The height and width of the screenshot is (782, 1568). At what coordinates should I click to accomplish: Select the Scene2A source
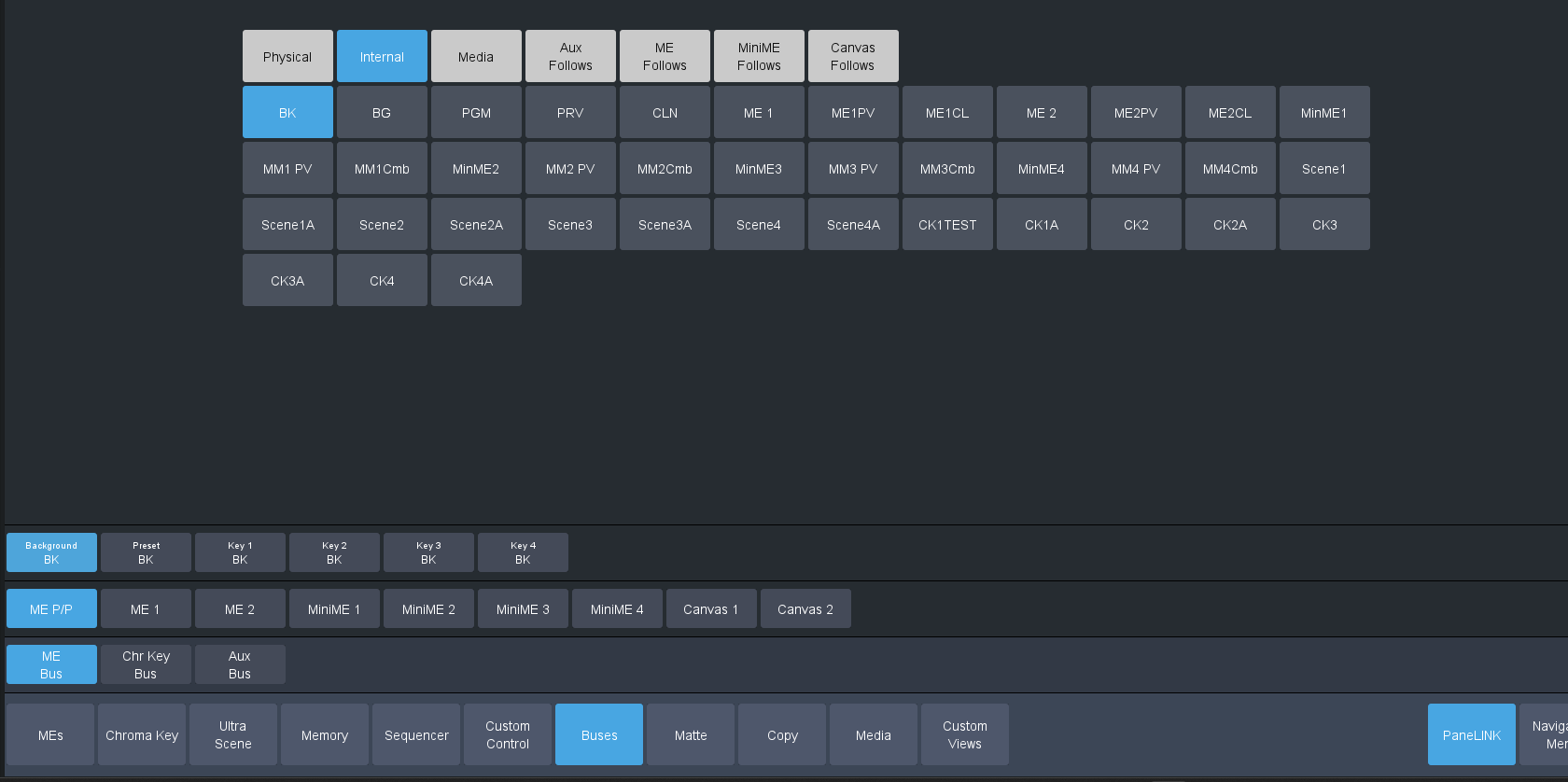coord(476,224)
